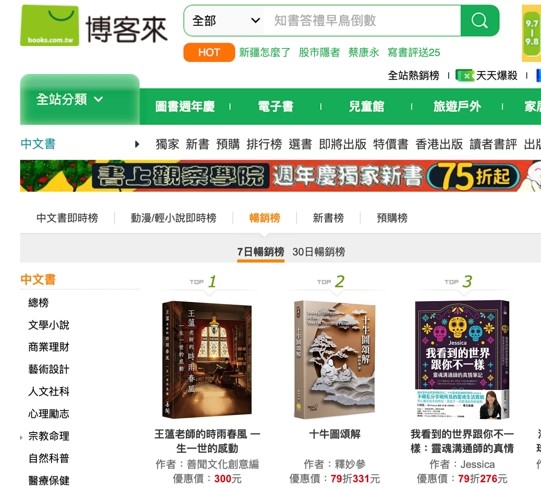Screen dimensions: 541x490
Task: Click the orange HOT badge
Action: click(x=209, y=52)
